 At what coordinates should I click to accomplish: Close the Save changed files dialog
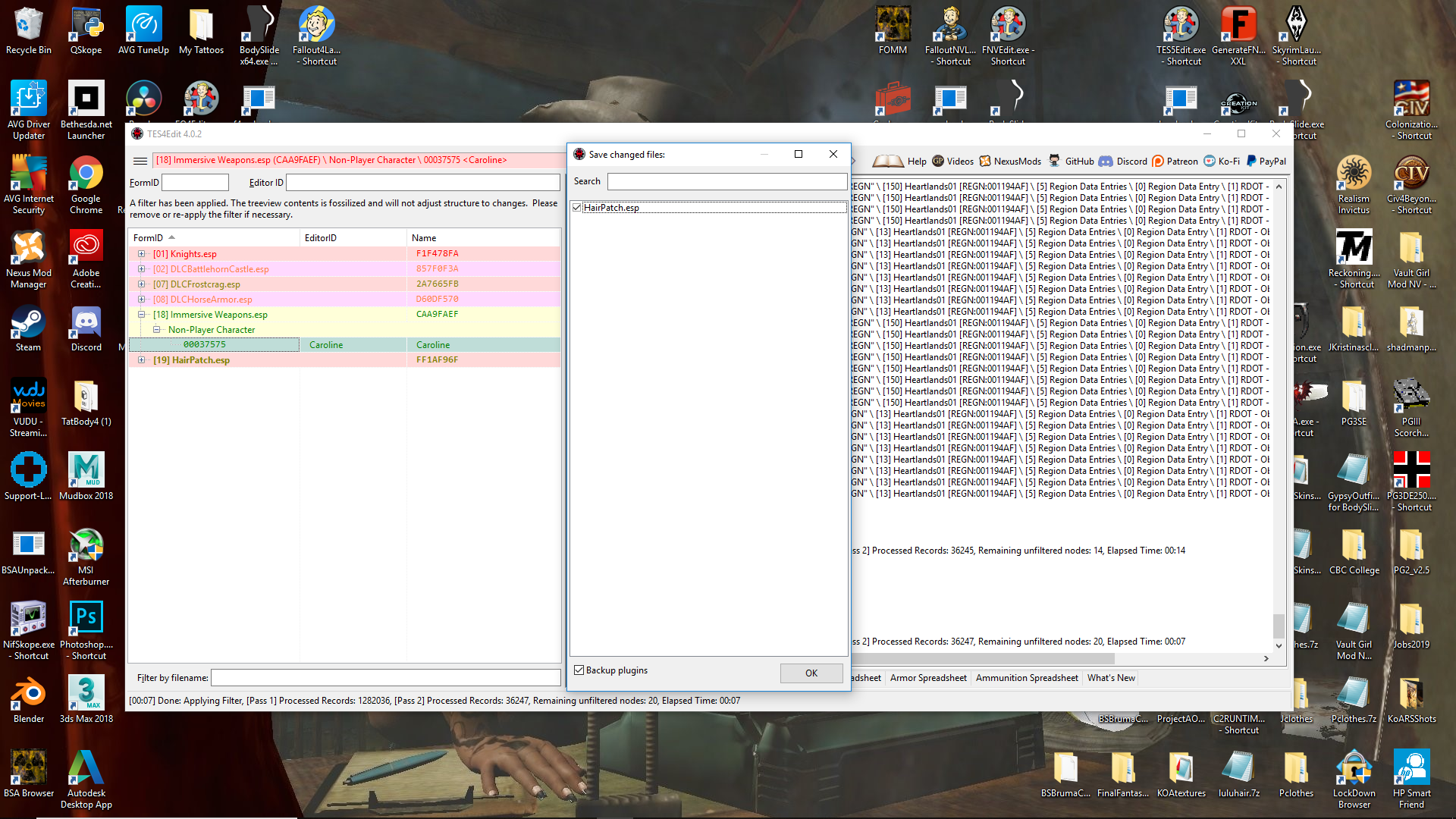(833, 154)
